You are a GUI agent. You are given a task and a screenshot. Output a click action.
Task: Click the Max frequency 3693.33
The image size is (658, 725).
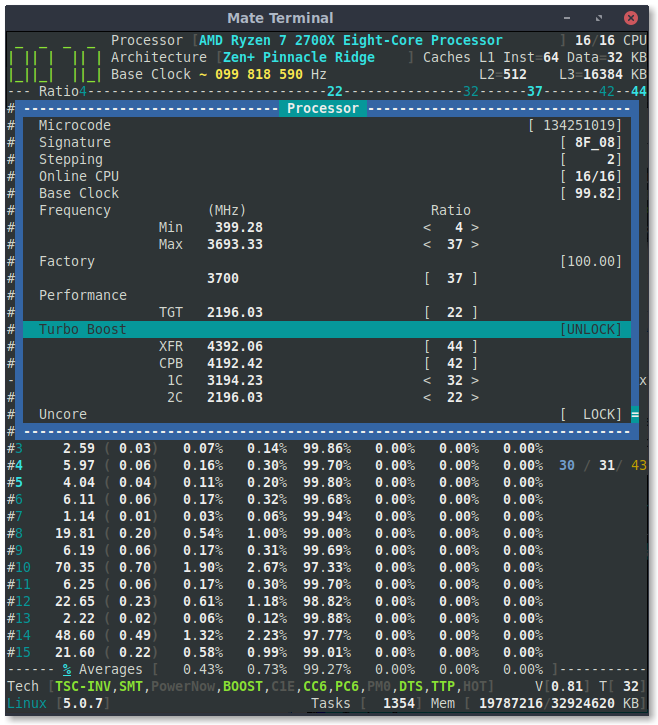[235, 245]
